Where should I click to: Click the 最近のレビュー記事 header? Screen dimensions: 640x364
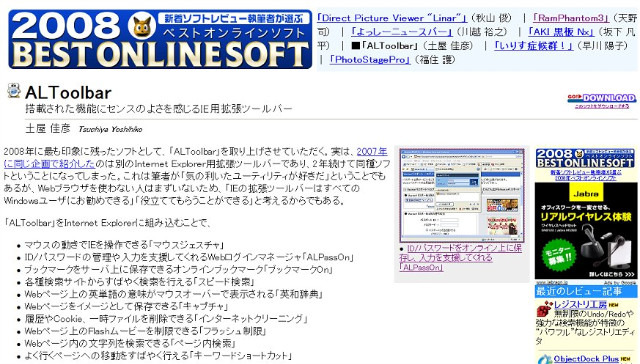click(x=586, y=291)
